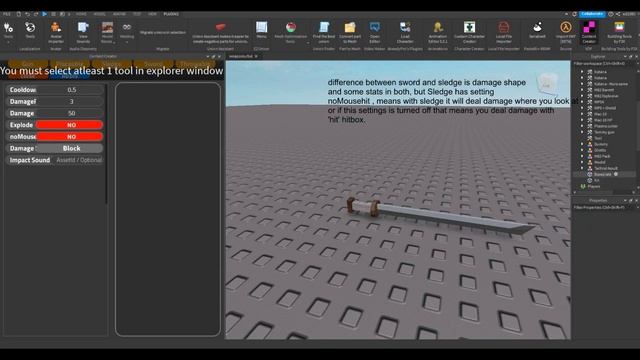Switch to the PLUGINS ribbon tab
Screen dimensions: 640x360
171,14
